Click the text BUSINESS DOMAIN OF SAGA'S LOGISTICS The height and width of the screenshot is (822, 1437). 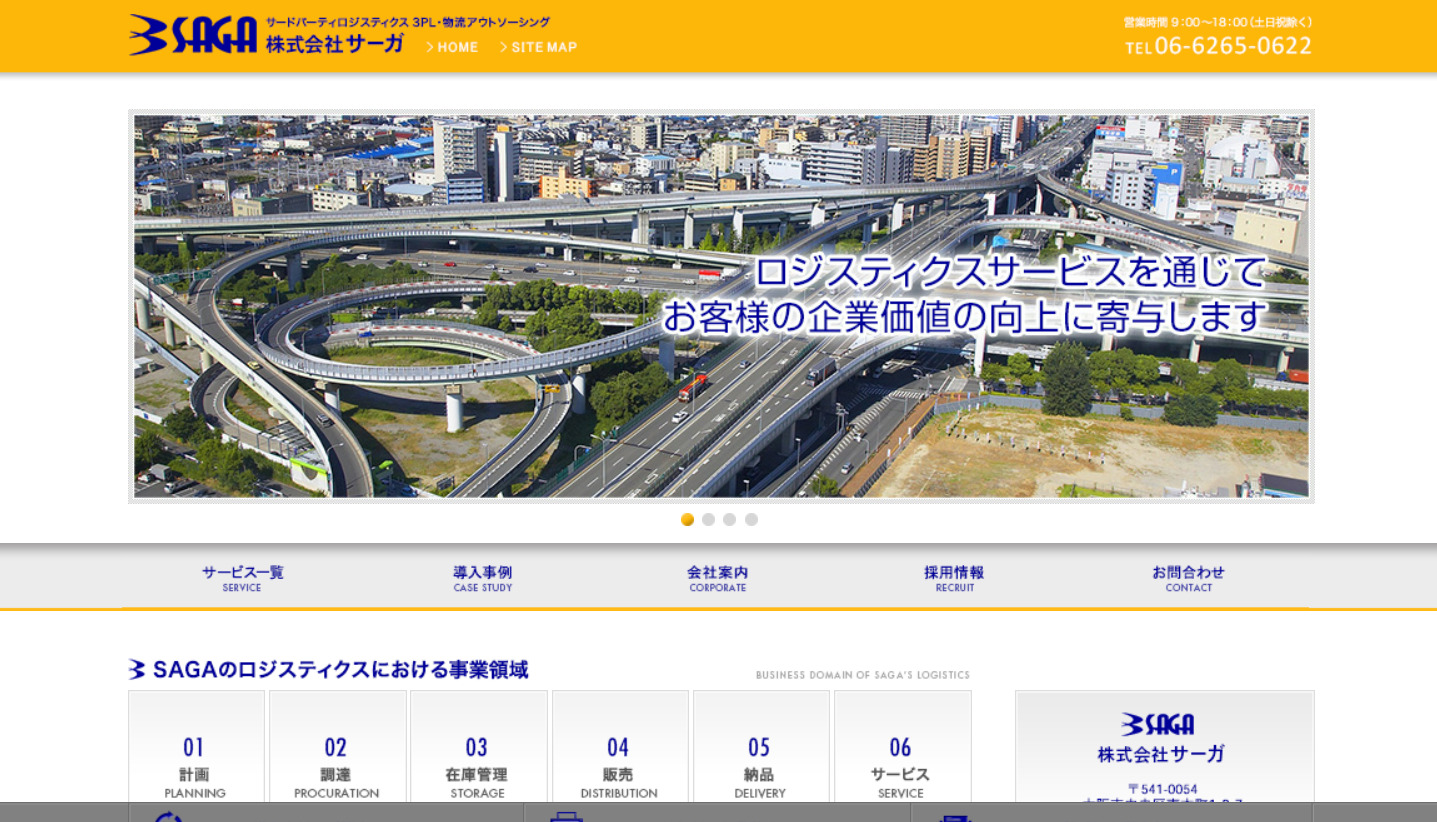click(x=862, y=675)
